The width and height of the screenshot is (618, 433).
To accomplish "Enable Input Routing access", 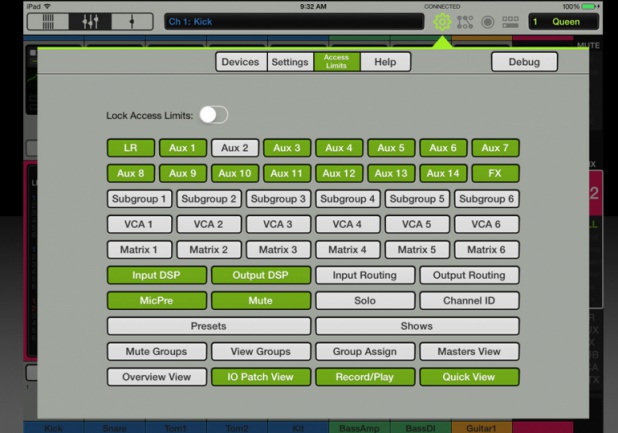I will click(x=365, y=275).
